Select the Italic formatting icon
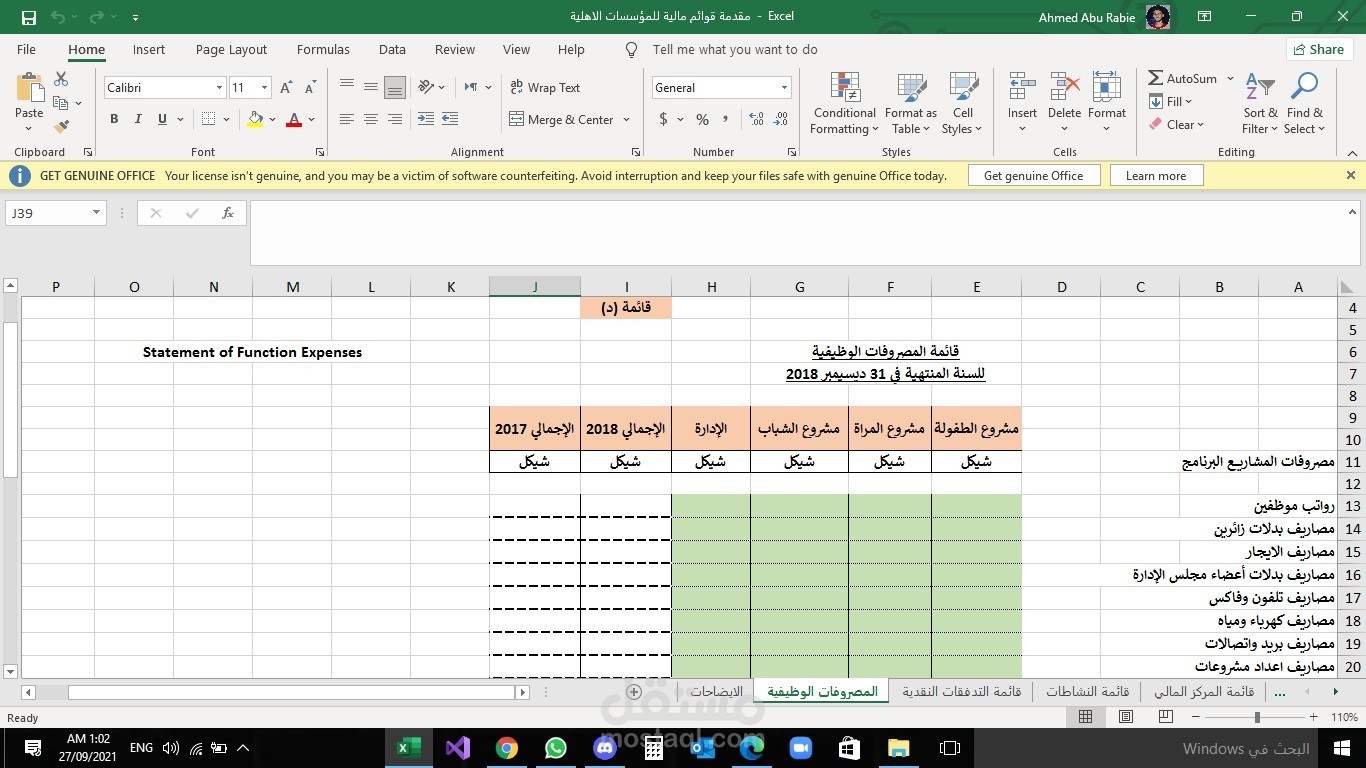 [x=137, y=119]
